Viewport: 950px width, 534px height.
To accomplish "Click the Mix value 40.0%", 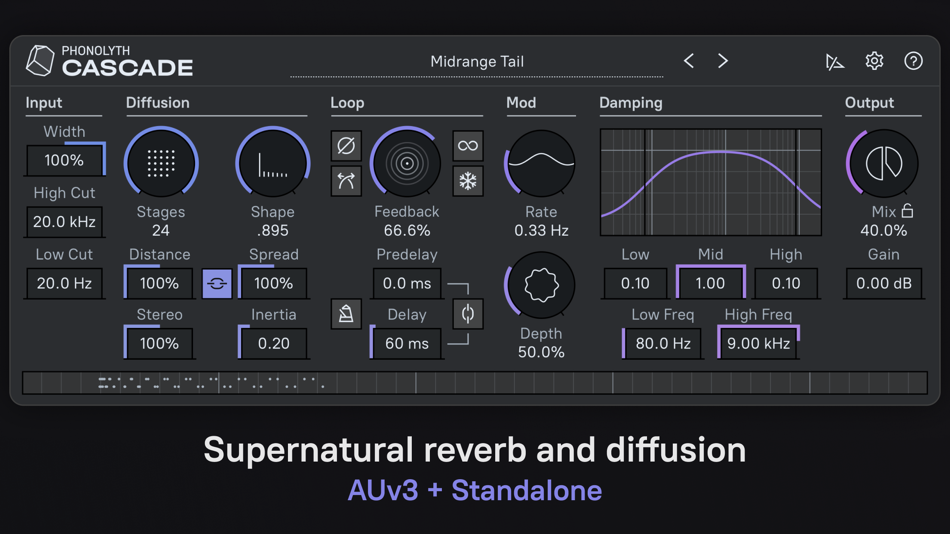I will click(x=883, y=230).
